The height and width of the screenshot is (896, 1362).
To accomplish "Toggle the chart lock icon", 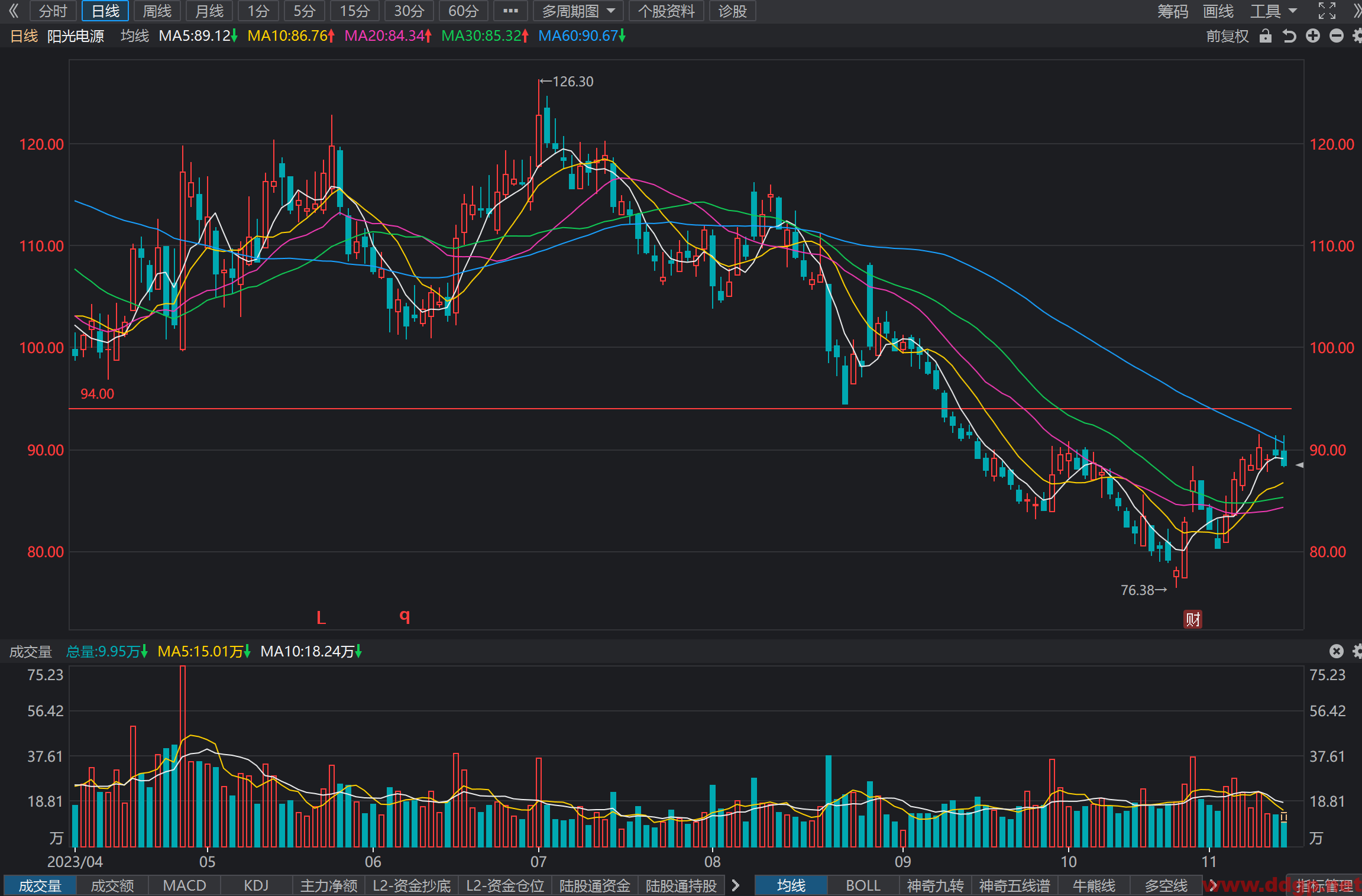I will pyautogui.click(x=1266, y=36).
